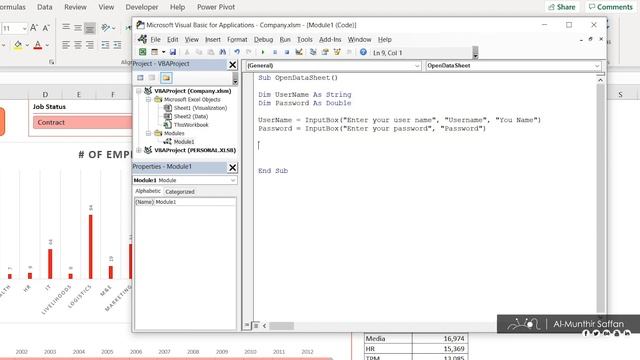Click the code window vertical scrollbar up arrow

(x=600, y=80)
